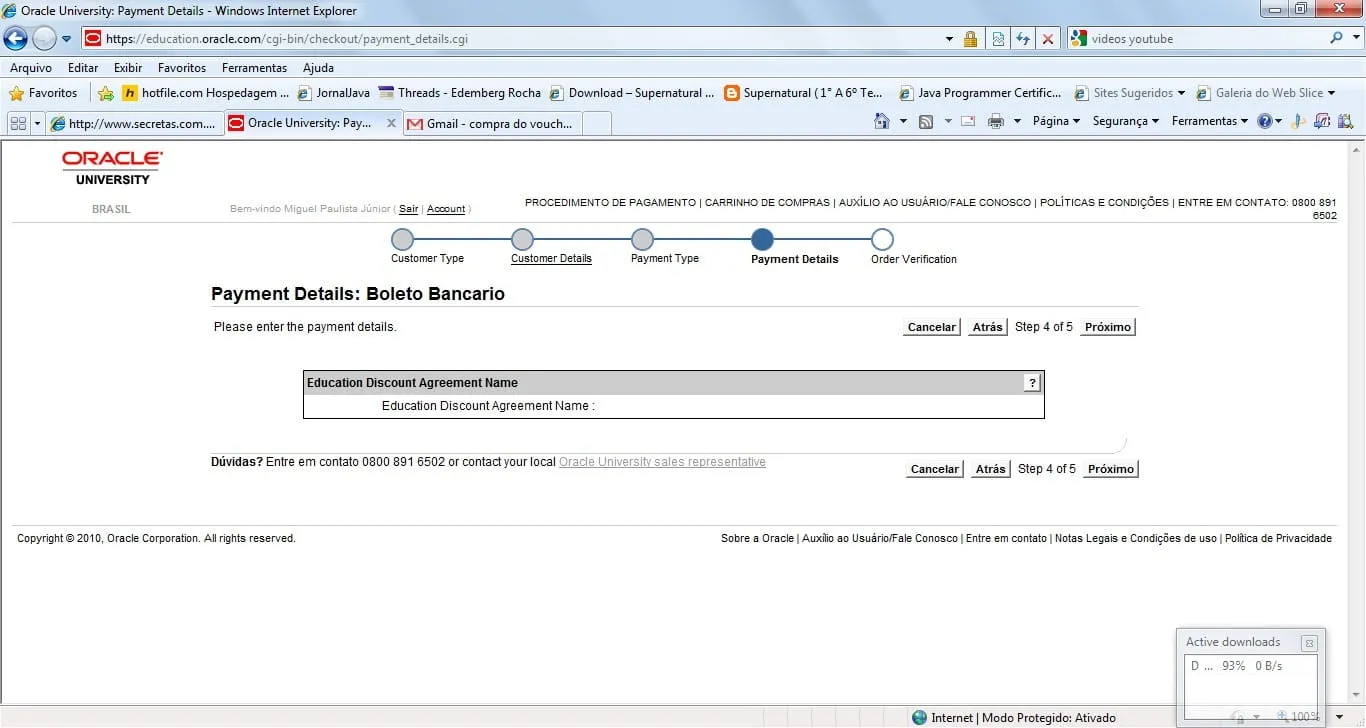Open the JornalJava bookmark
The image size is (1366, 728).
point(334,93)
